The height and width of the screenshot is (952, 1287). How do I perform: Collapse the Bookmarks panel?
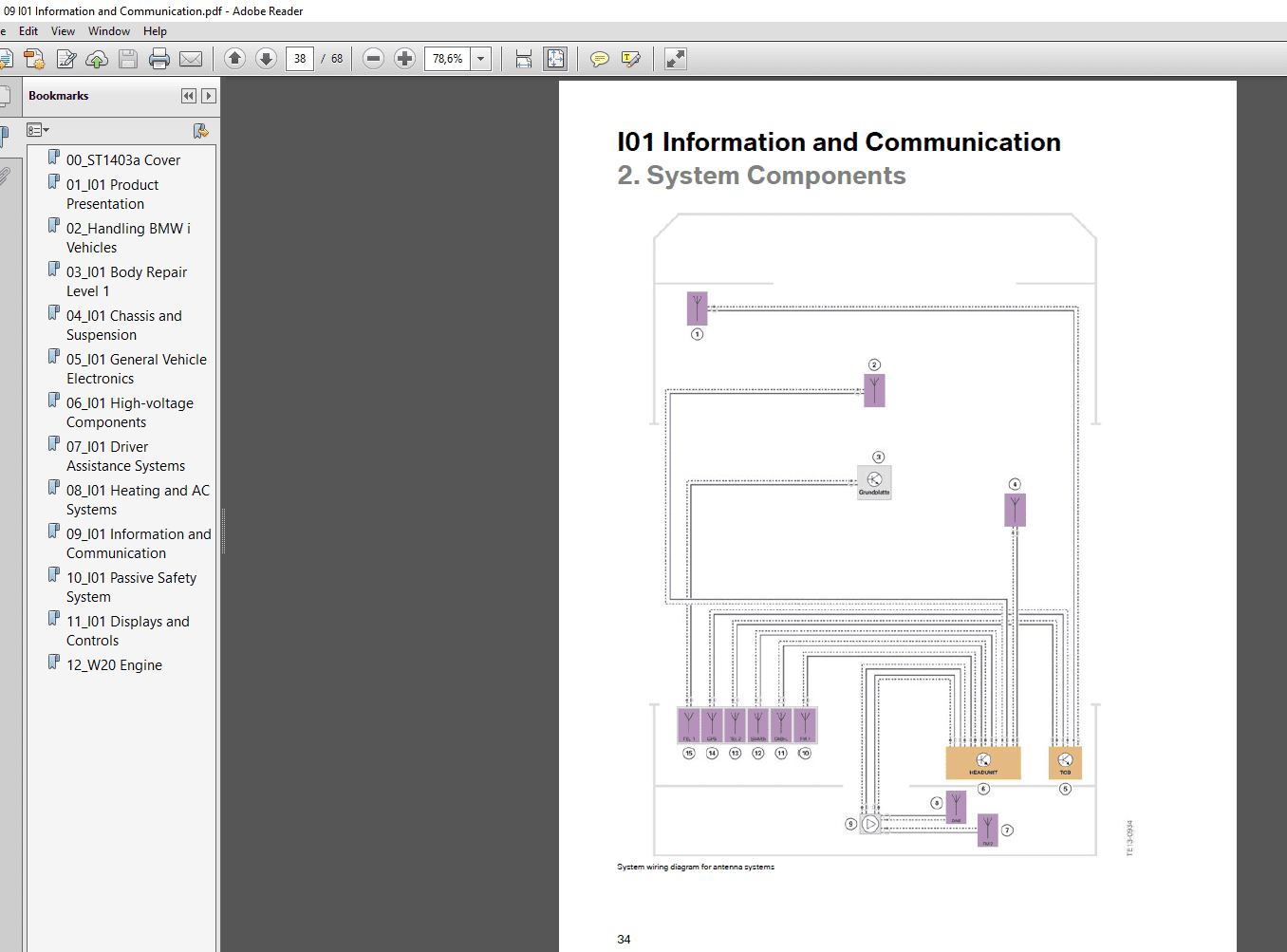(x=189, y=96)
